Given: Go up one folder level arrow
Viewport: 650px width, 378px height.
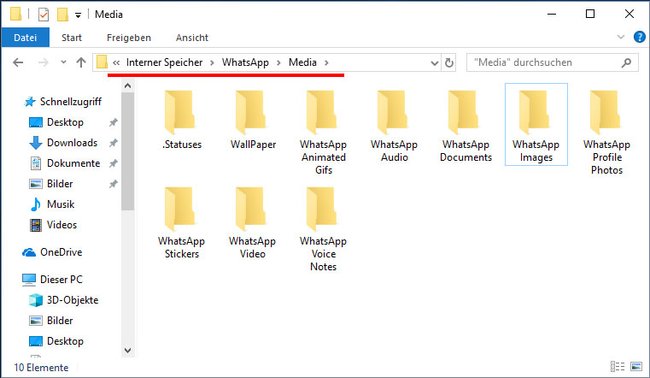Looking at the screenshot, I should (x=81, y=63).
